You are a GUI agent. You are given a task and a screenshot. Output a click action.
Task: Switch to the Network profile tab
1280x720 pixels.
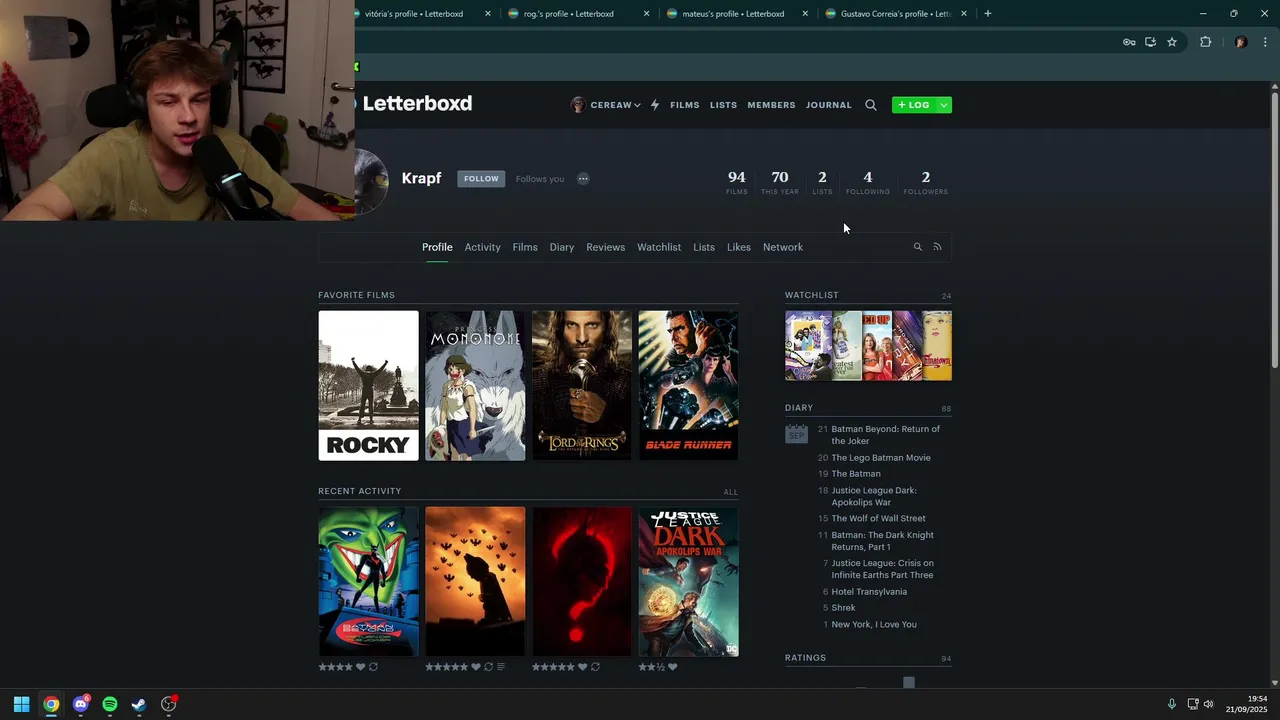coord(783,247)
